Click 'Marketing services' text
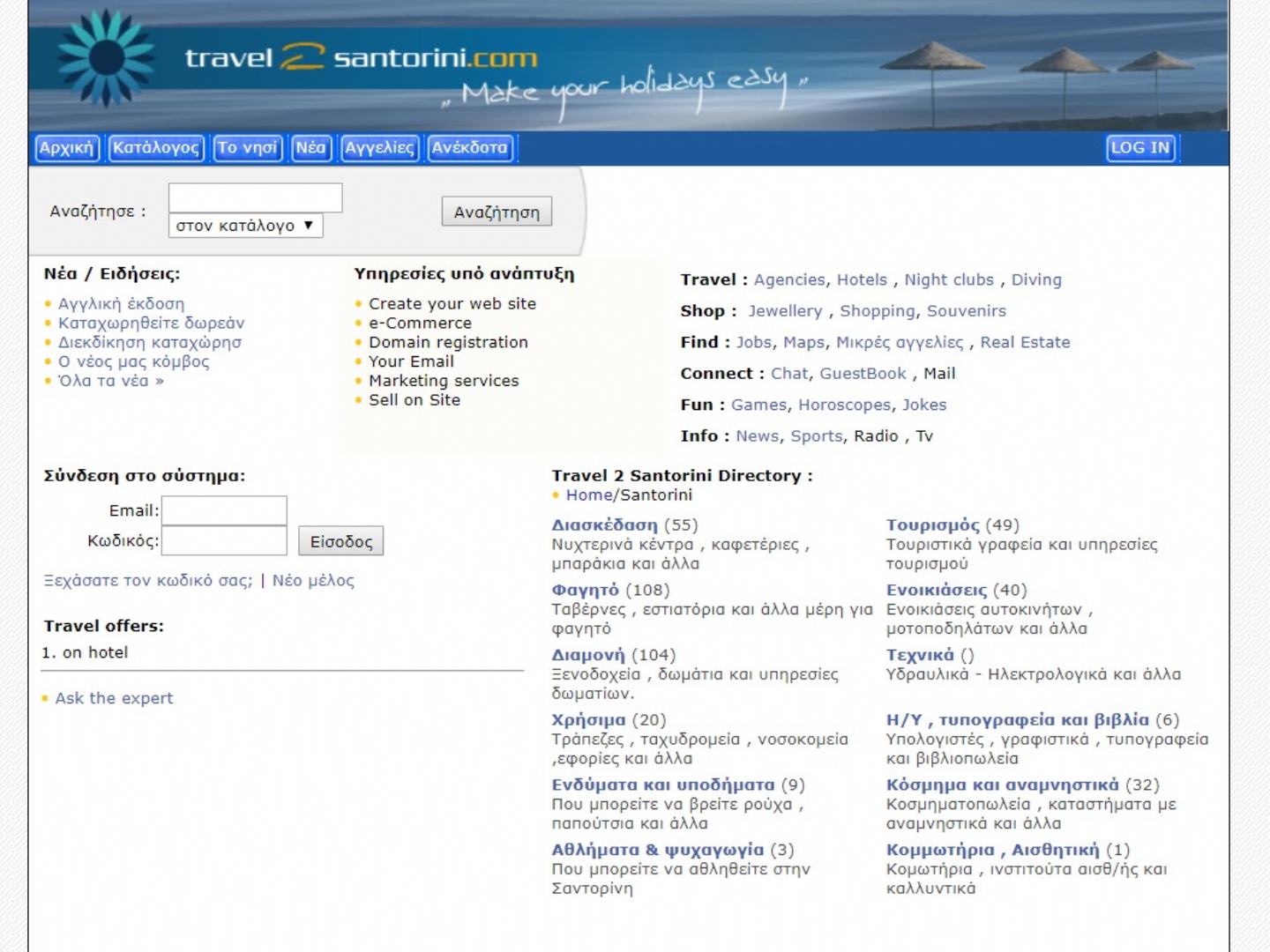The image size is (1270, 952). [444, 381]
